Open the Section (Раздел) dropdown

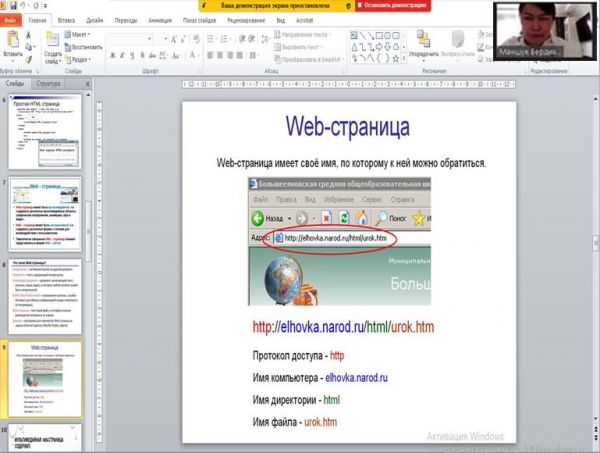[80, 58]
